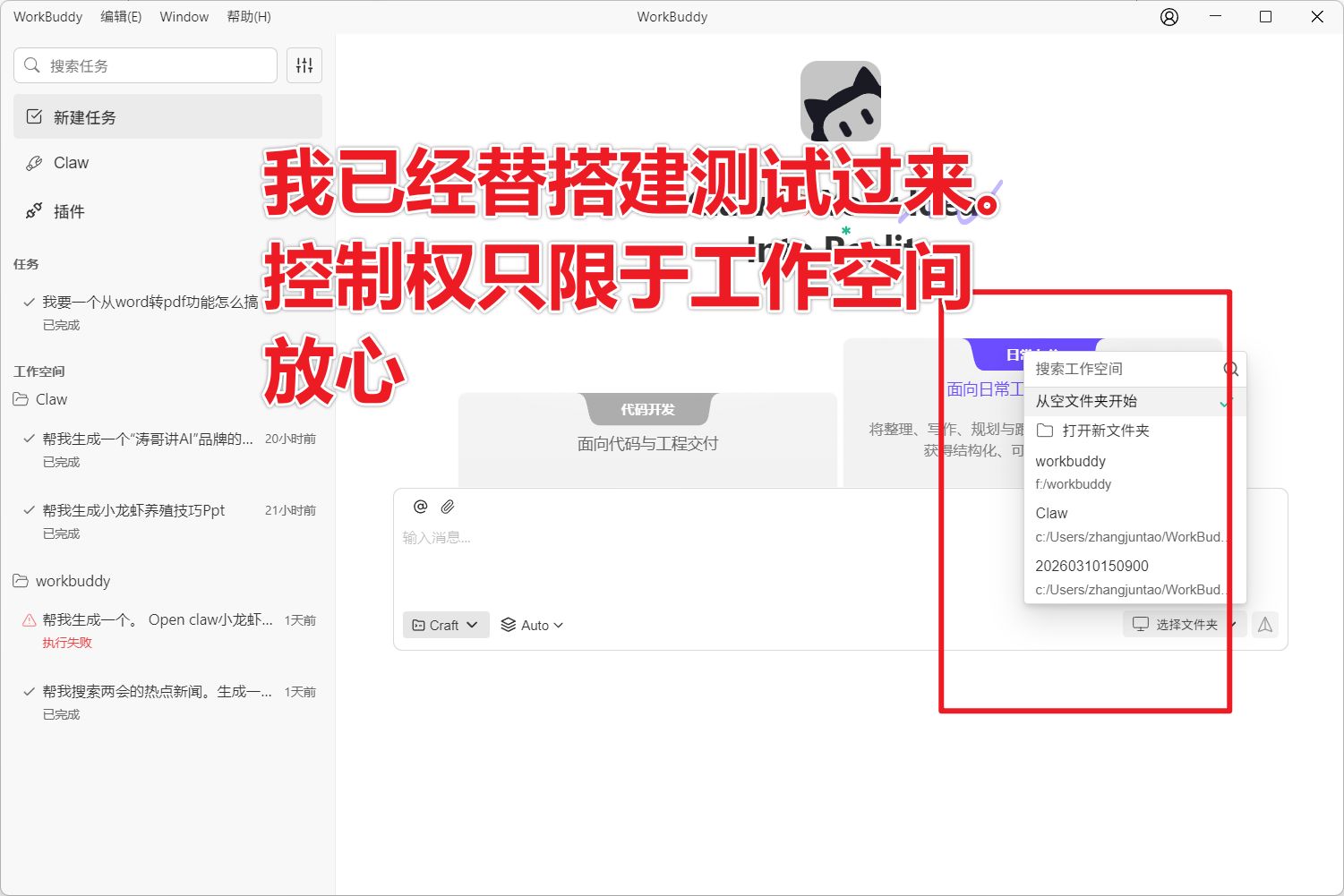Select Claw workspace in dropdown list
1344x896 pixels.
(x=1134, y=525)
